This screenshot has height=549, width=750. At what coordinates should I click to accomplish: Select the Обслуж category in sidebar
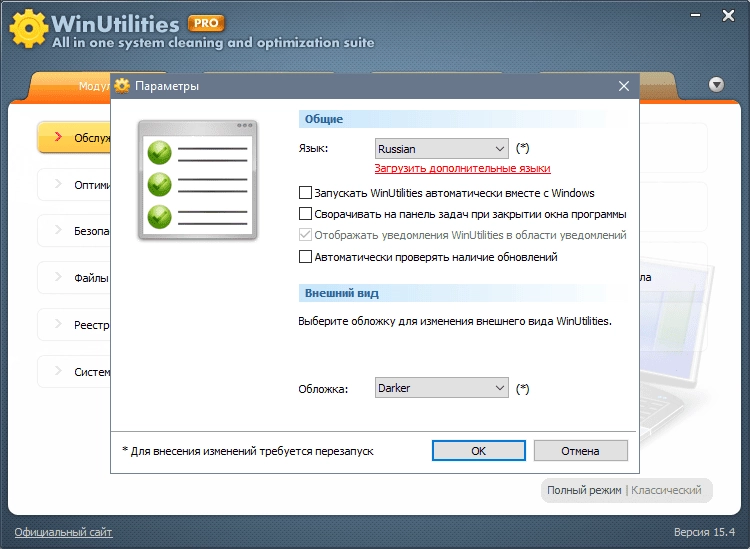point(74,137)
